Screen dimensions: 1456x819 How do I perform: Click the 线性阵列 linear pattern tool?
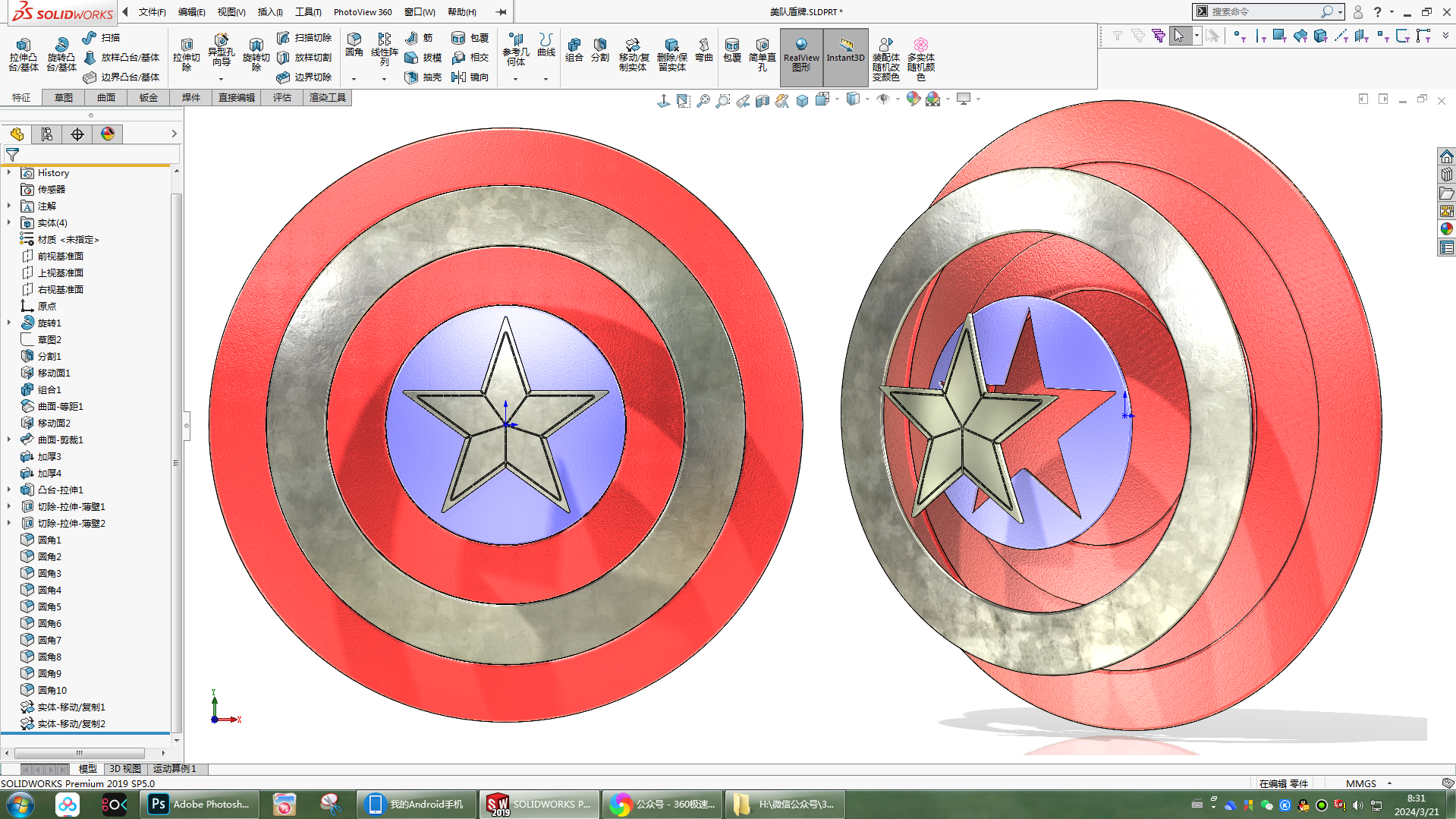(x=385, y=49)
